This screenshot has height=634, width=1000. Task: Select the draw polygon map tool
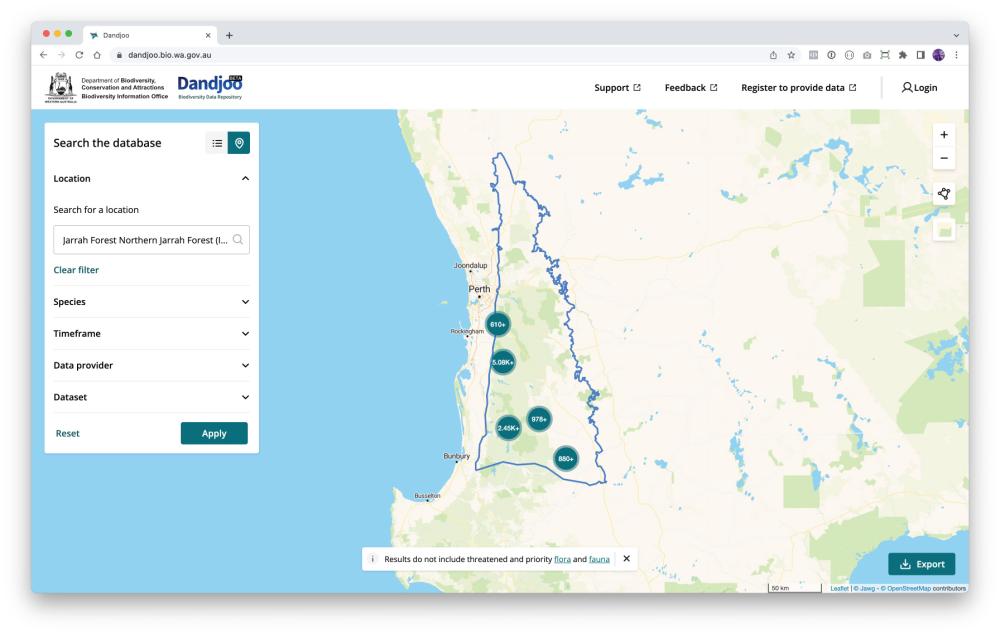[944, 194]
